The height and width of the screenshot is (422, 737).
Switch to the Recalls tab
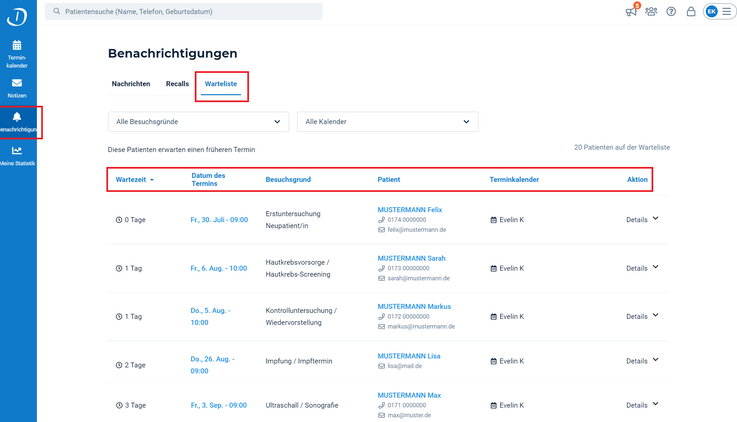[x=177, y=84]
